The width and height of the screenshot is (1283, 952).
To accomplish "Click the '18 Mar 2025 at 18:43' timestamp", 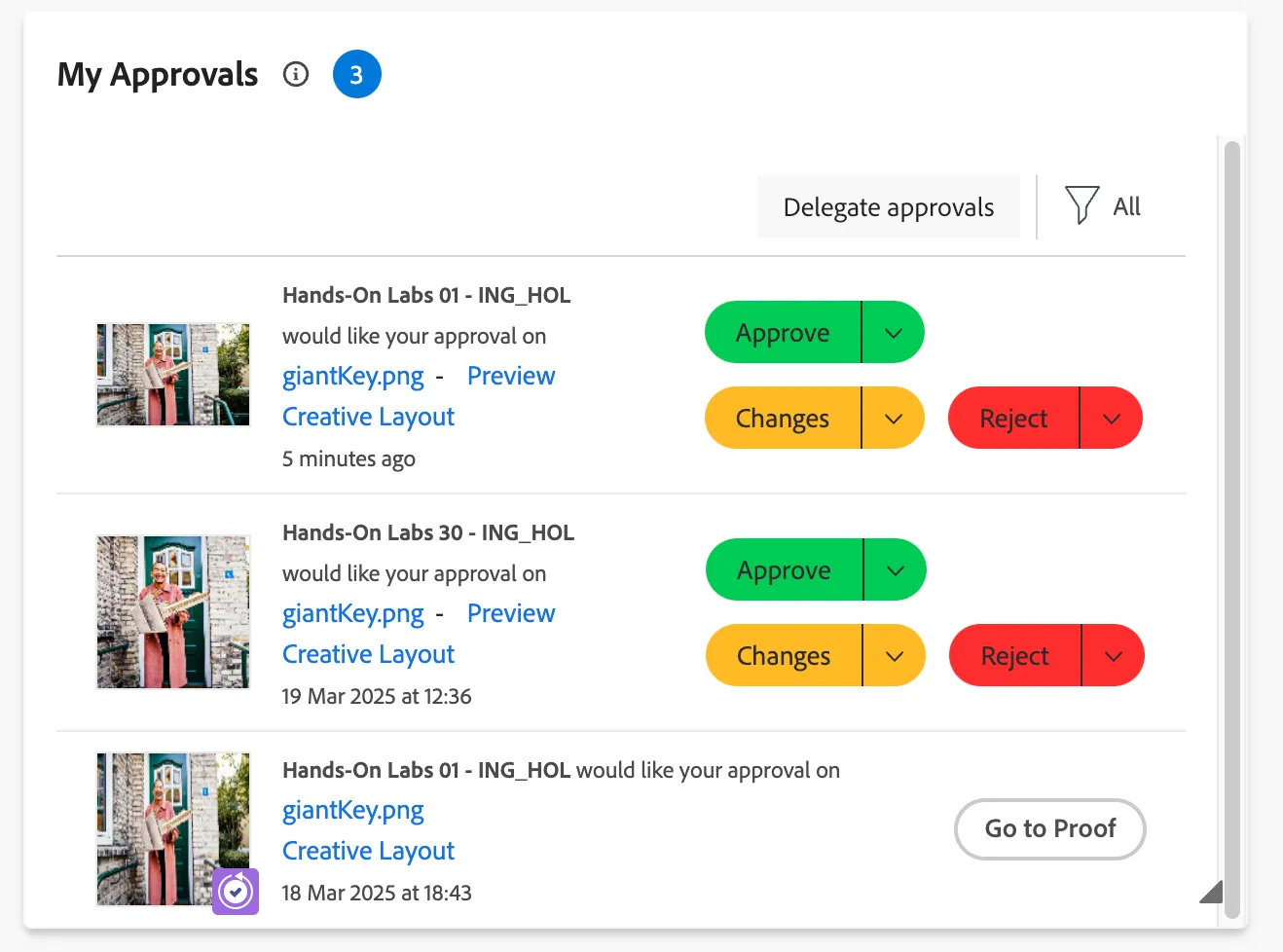I will pyautogui.click(x=377, y=893).
